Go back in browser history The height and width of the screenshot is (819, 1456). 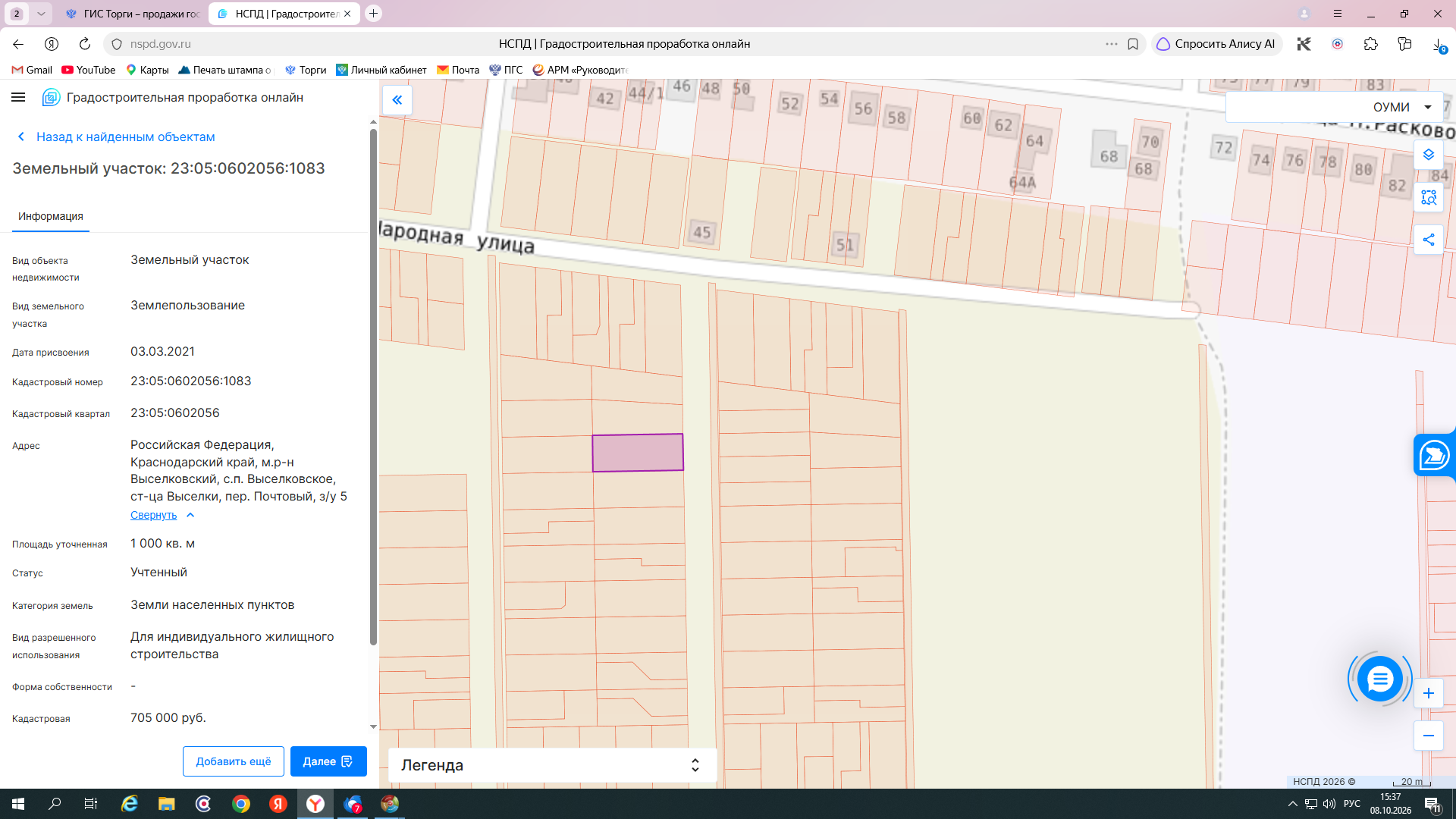click(18, 44)
